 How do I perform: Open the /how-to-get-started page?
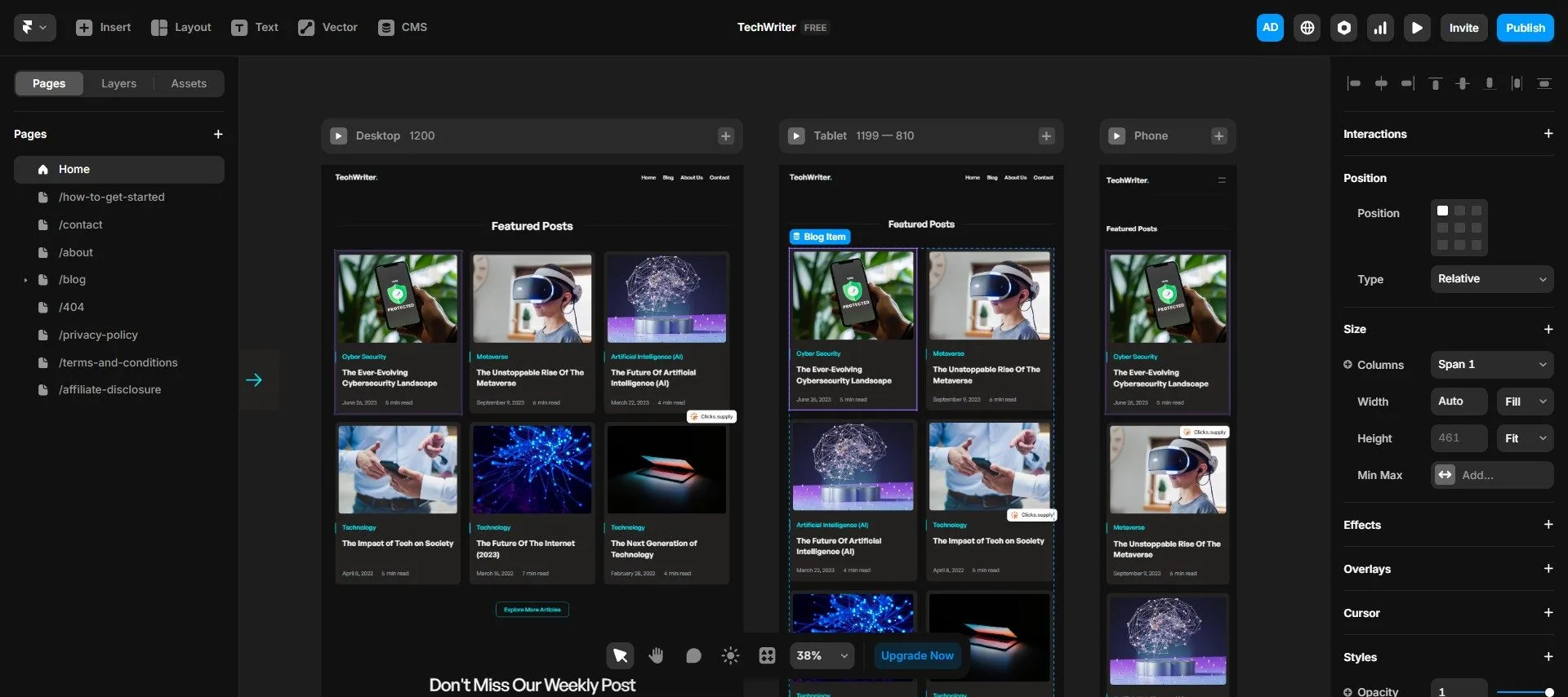tap(119, 198)
